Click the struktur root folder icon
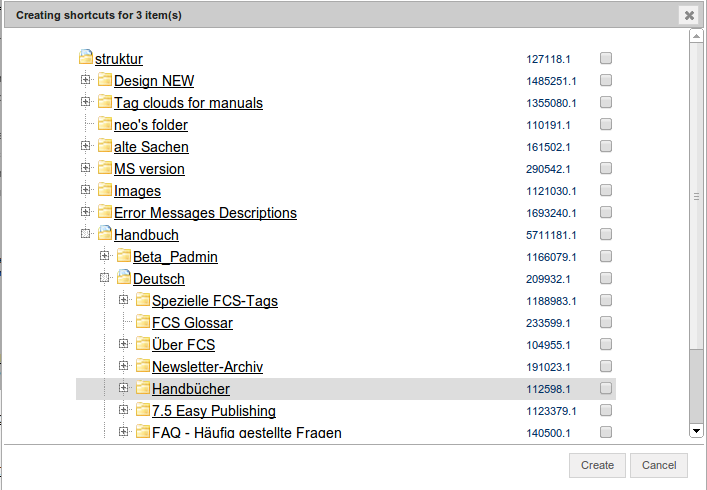The width and height of the screenshot is (707, 490). point(86,59)
